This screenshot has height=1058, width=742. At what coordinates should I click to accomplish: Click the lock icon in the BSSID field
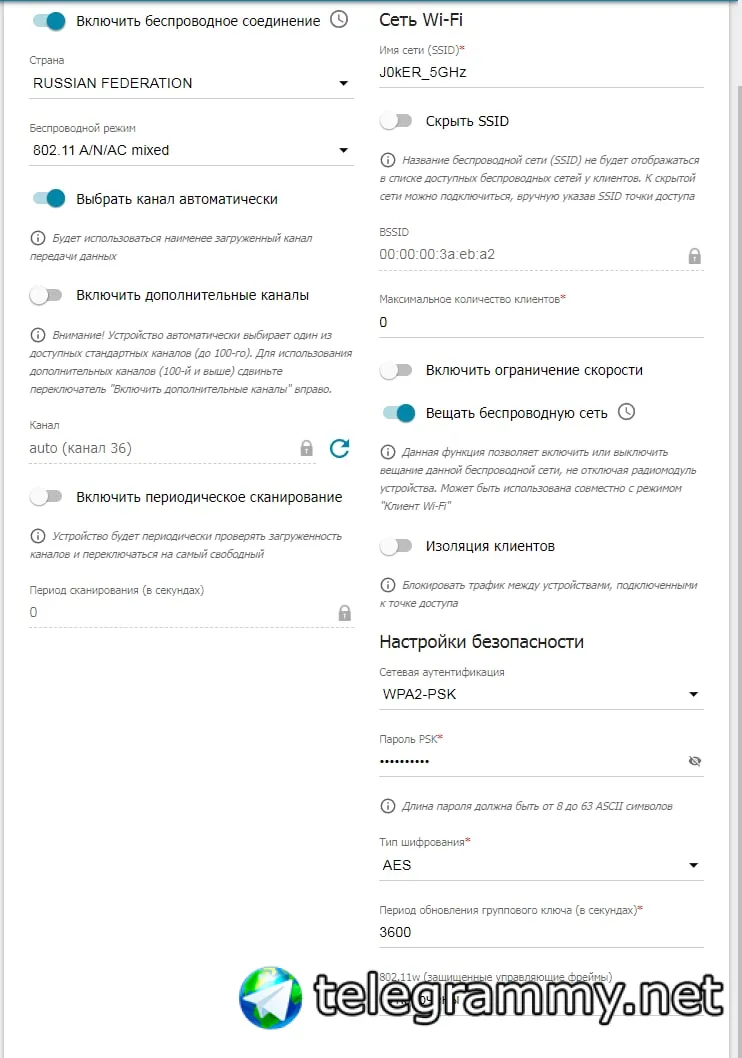point(694,256)
